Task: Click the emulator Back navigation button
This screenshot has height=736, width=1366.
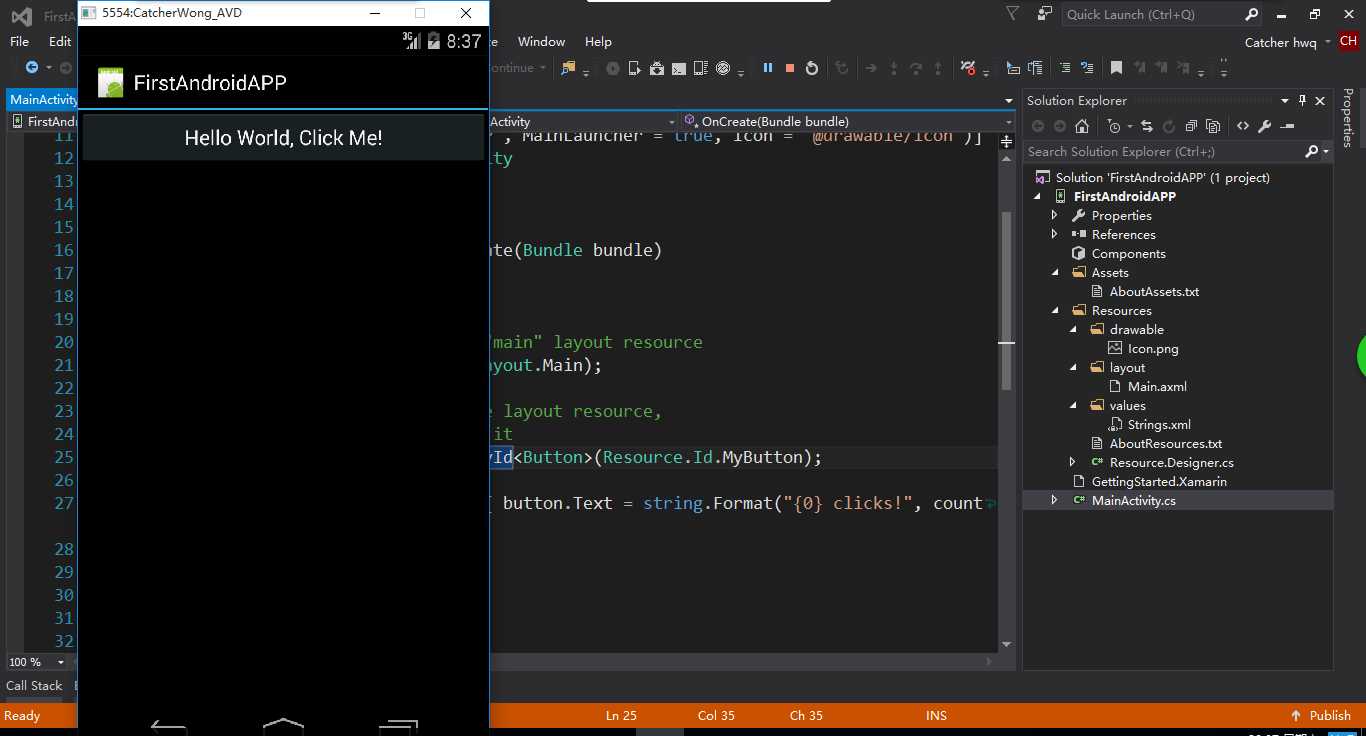Action: pos(168,727)
